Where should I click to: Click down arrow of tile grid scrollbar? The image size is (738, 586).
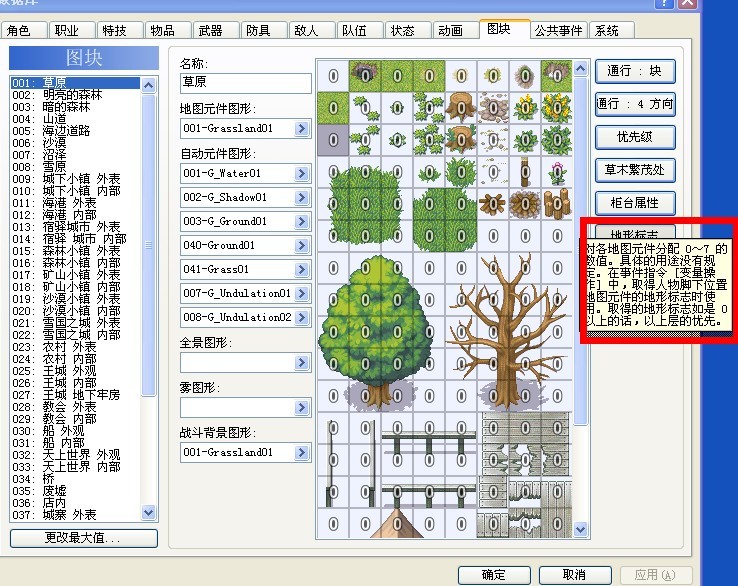point(581,530)
